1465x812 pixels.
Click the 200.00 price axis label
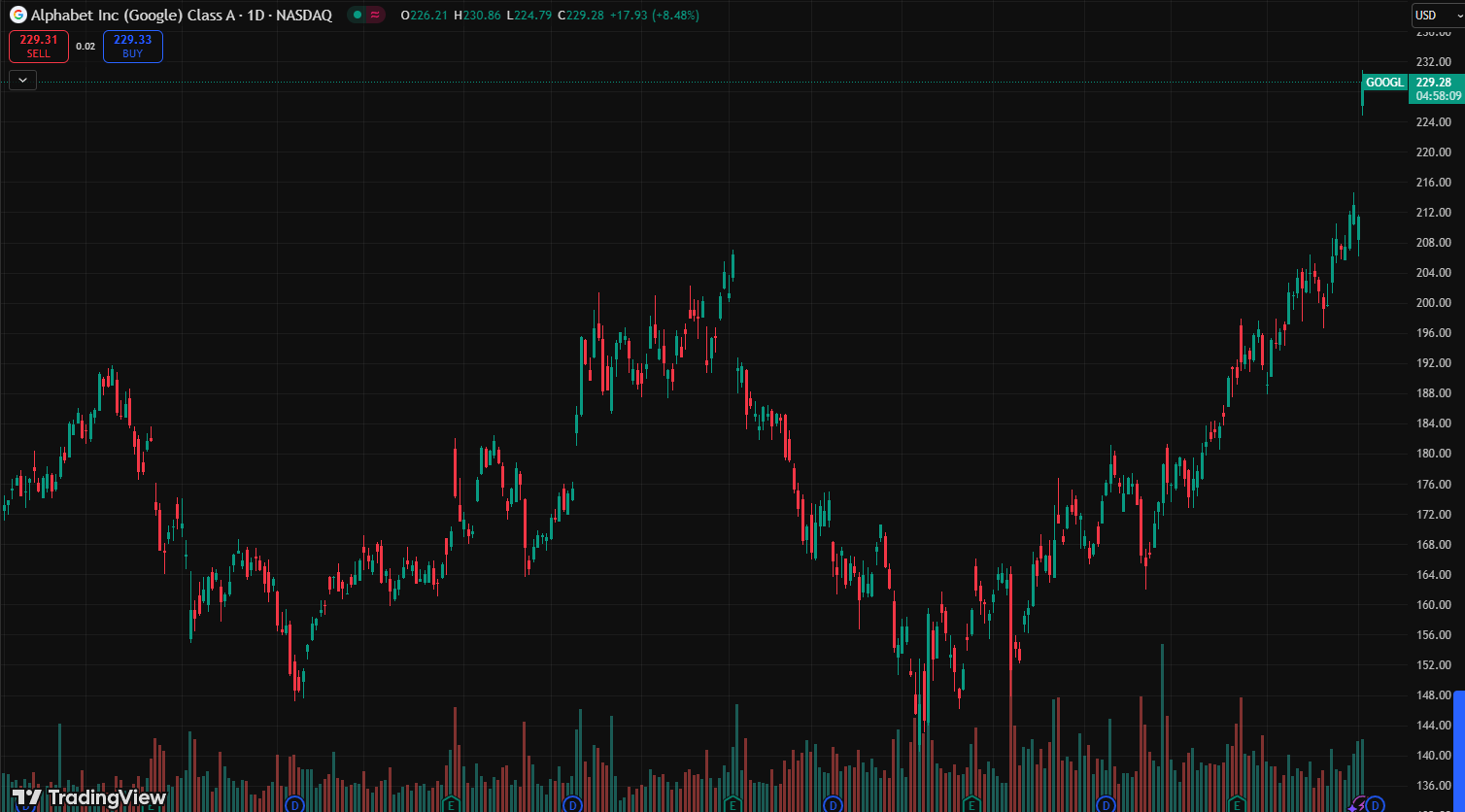pos(1433,303)
